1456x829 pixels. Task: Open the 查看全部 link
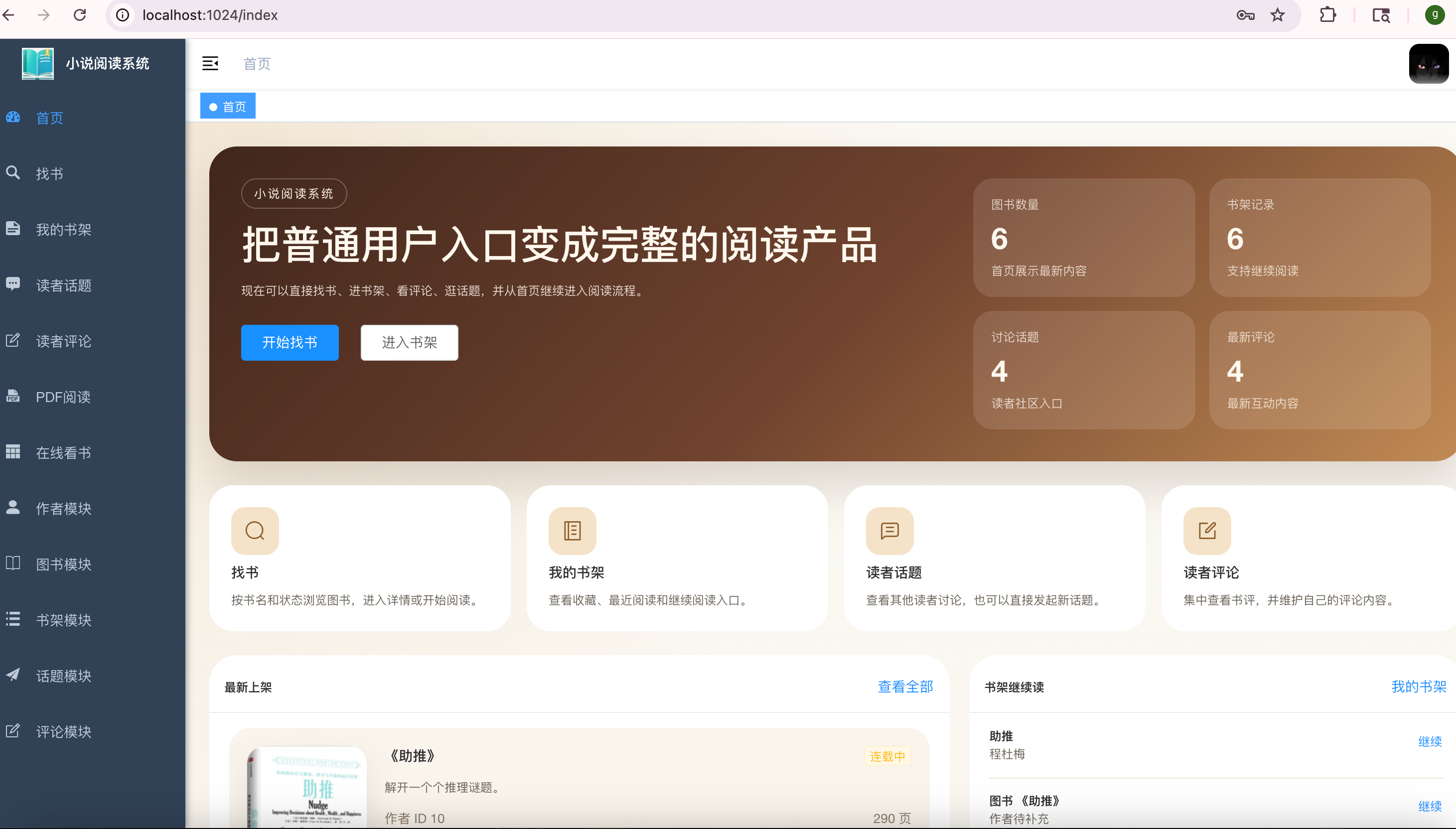(905, 687)
